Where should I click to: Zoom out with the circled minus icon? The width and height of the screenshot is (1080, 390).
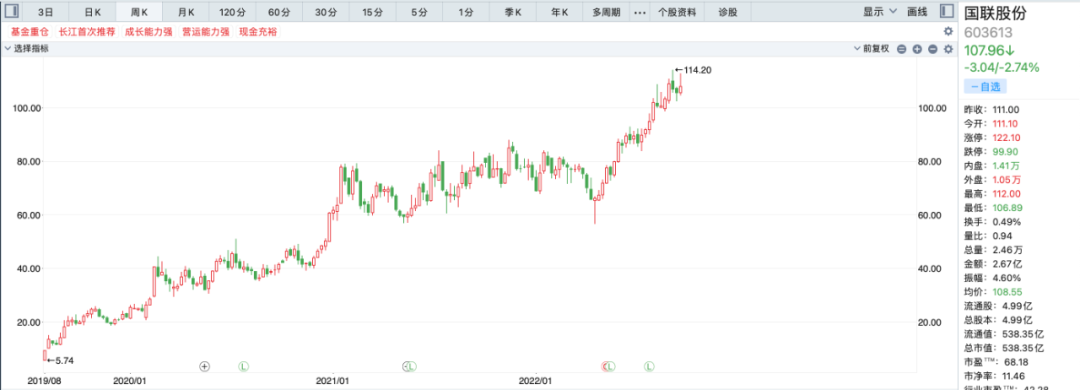tap(933, 49)
